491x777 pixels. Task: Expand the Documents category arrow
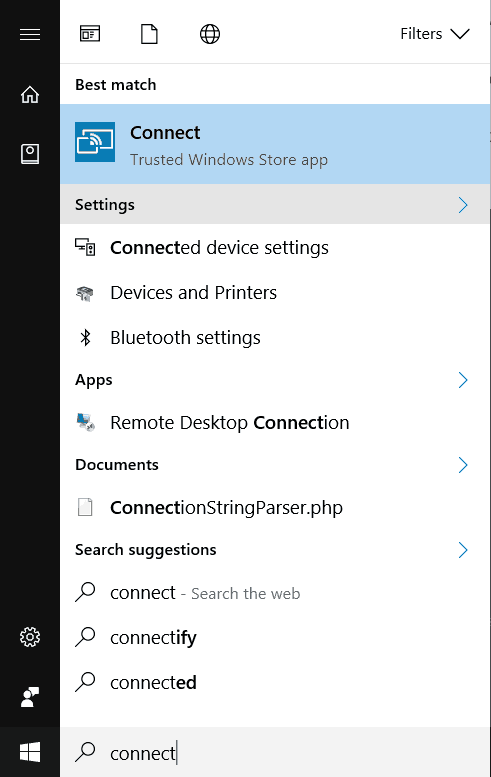tap(463, 465)
